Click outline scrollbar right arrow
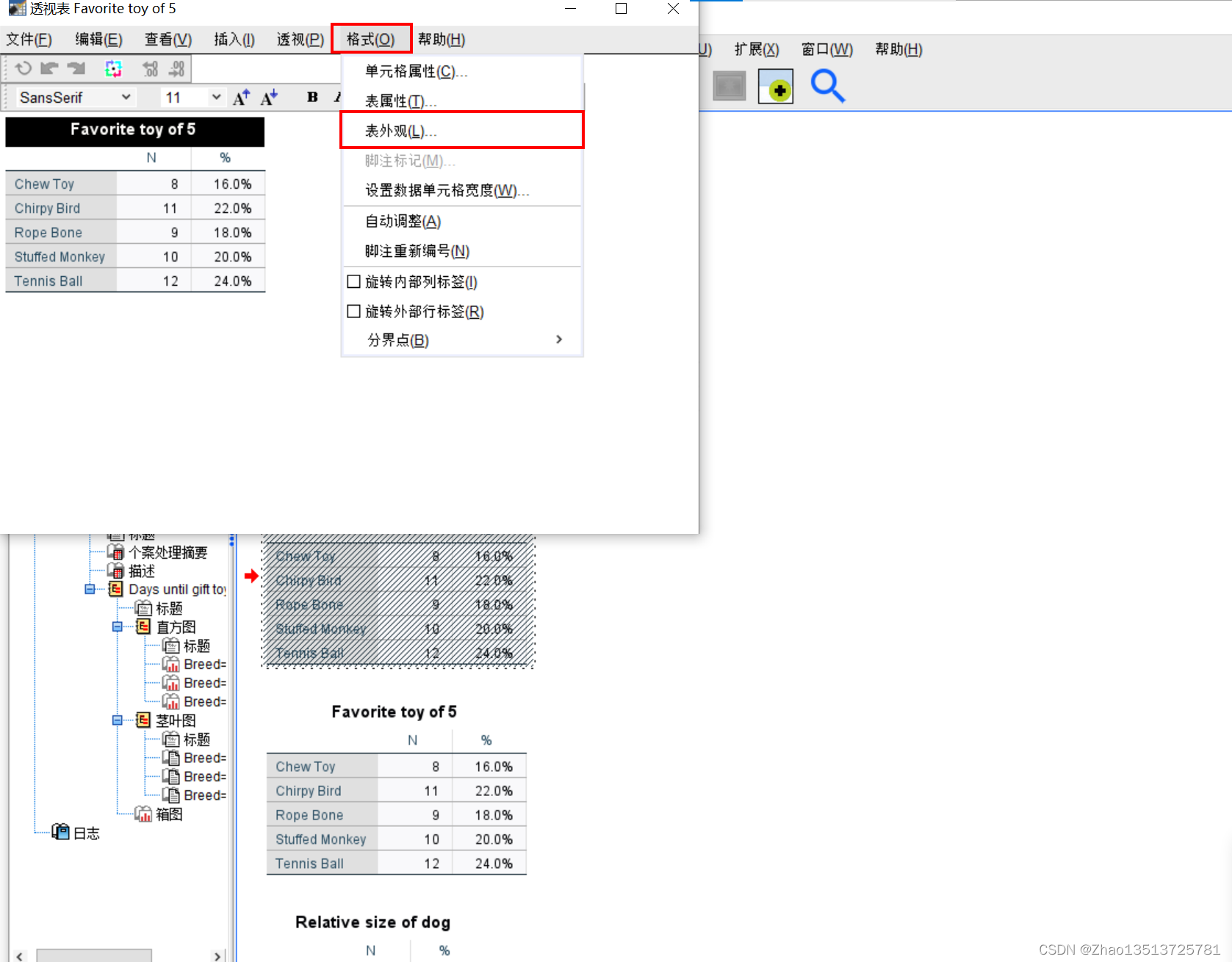The width and height of the screenshot is (1232, 962). pyautogui.click(x=217, y=955)
